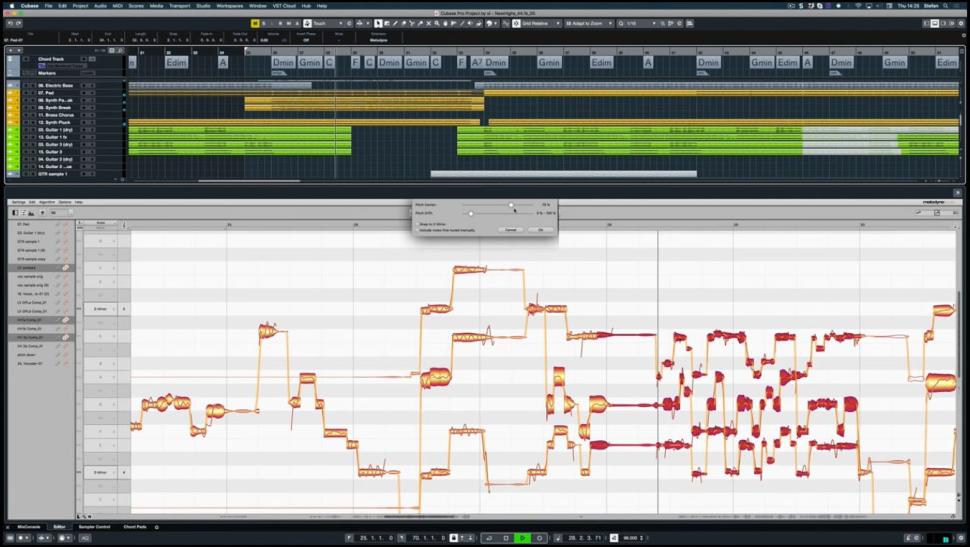Enable Snap to D Minor checkbox
The height and width of the screenshot is (547, 970).
point(417,223)
